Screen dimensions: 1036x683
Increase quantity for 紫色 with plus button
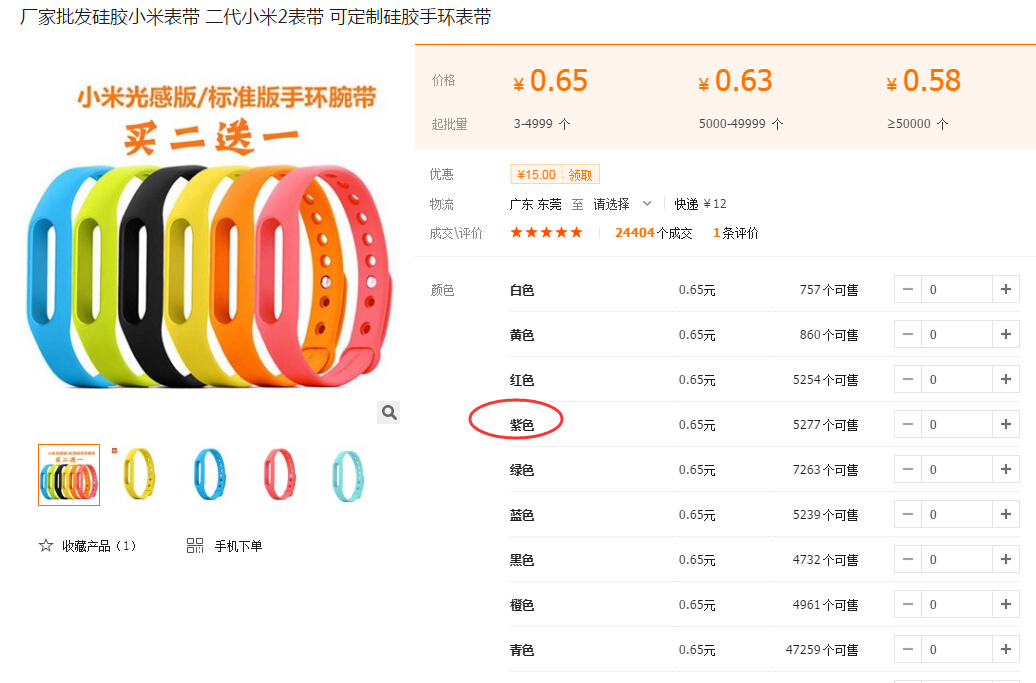(x=1006, y=424)
